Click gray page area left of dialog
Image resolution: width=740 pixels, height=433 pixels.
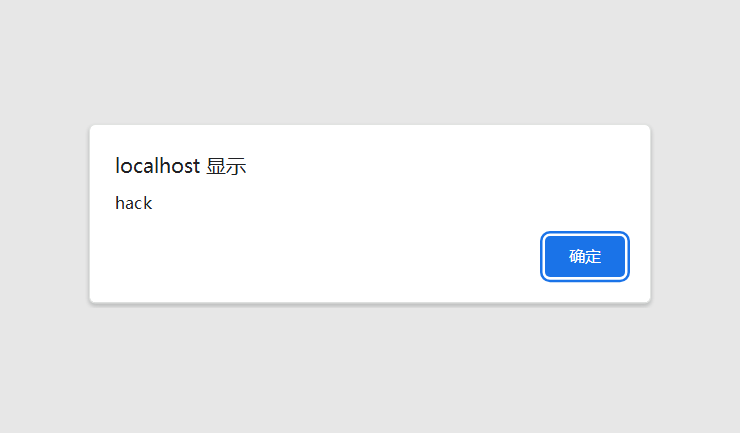coord(44,213)
